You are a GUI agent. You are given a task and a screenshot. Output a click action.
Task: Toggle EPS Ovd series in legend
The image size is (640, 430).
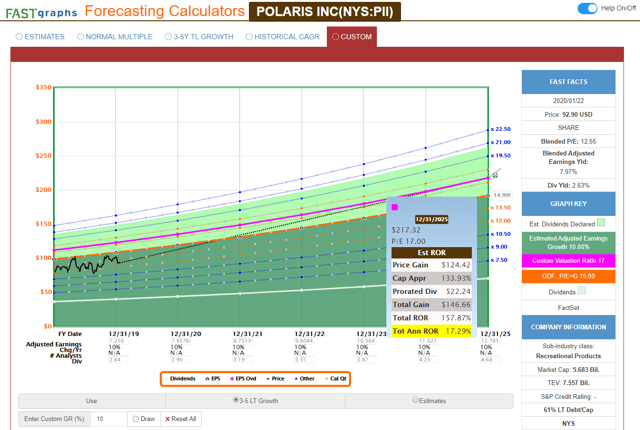point(243,379)
